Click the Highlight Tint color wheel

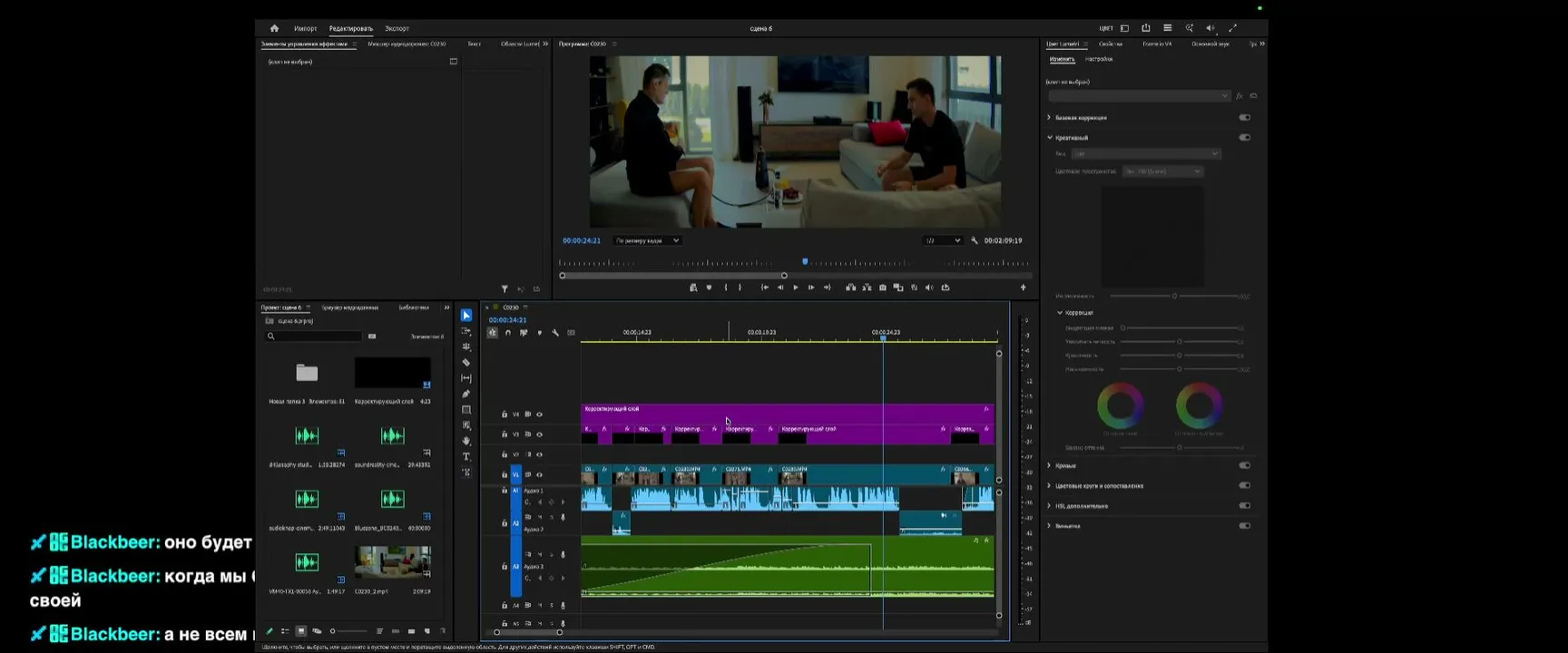point(1200,406)
